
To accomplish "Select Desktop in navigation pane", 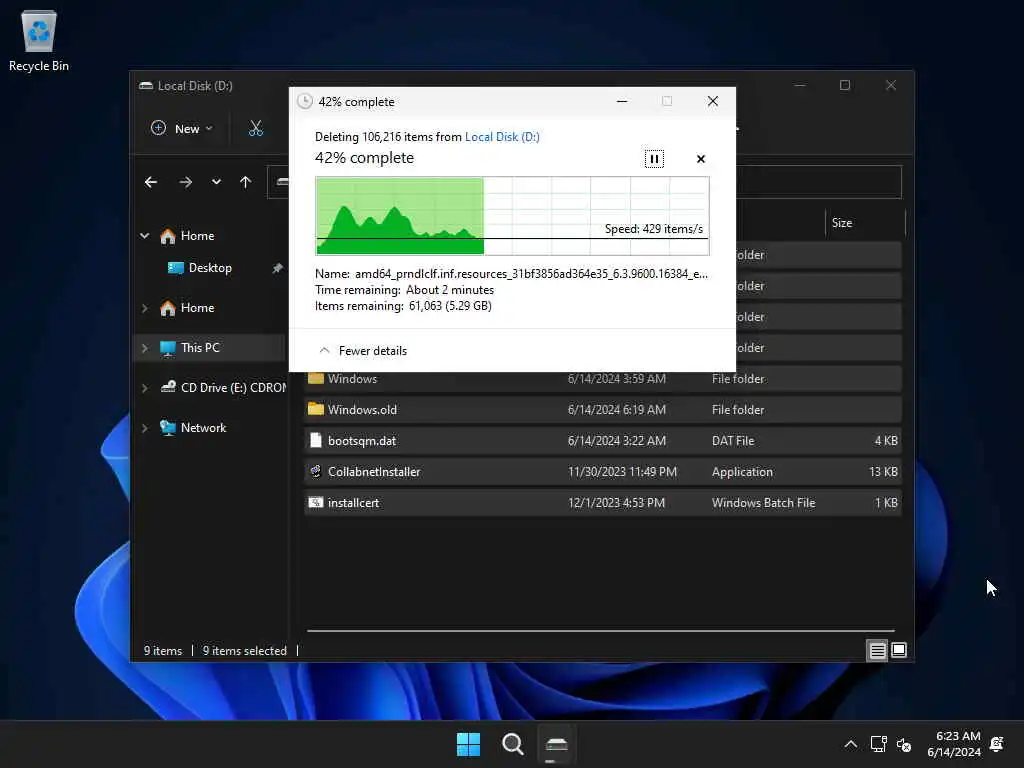I will 210,268.
